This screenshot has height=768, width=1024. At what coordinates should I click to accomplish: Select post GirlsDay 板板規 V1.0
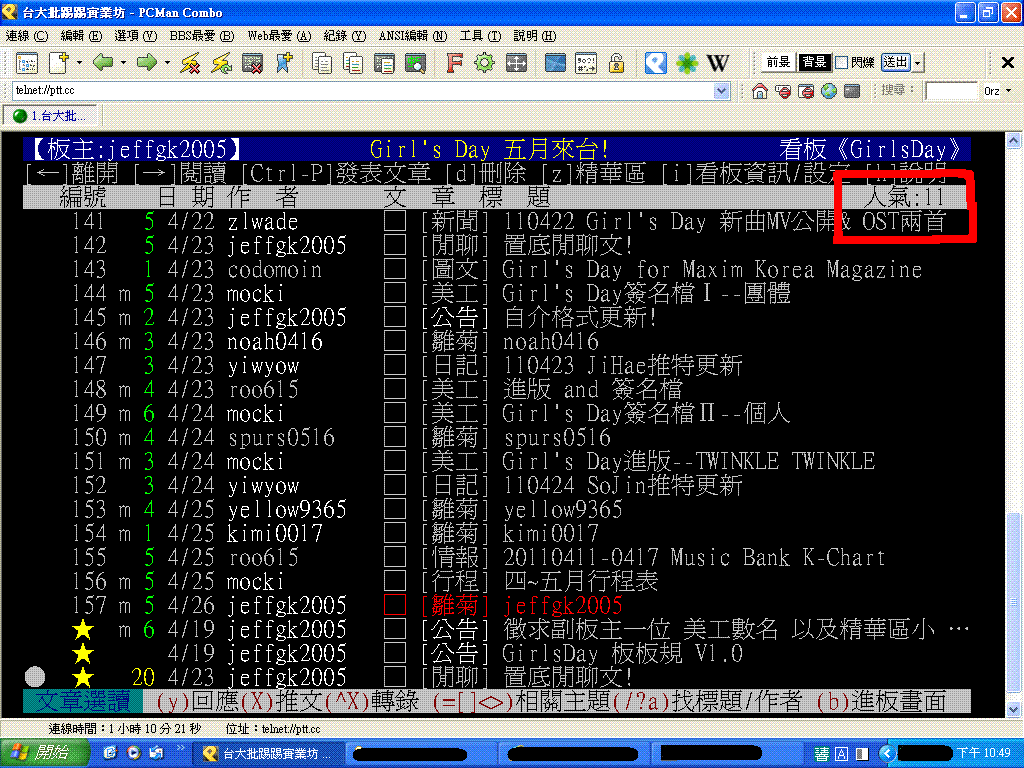click(496, 654)
